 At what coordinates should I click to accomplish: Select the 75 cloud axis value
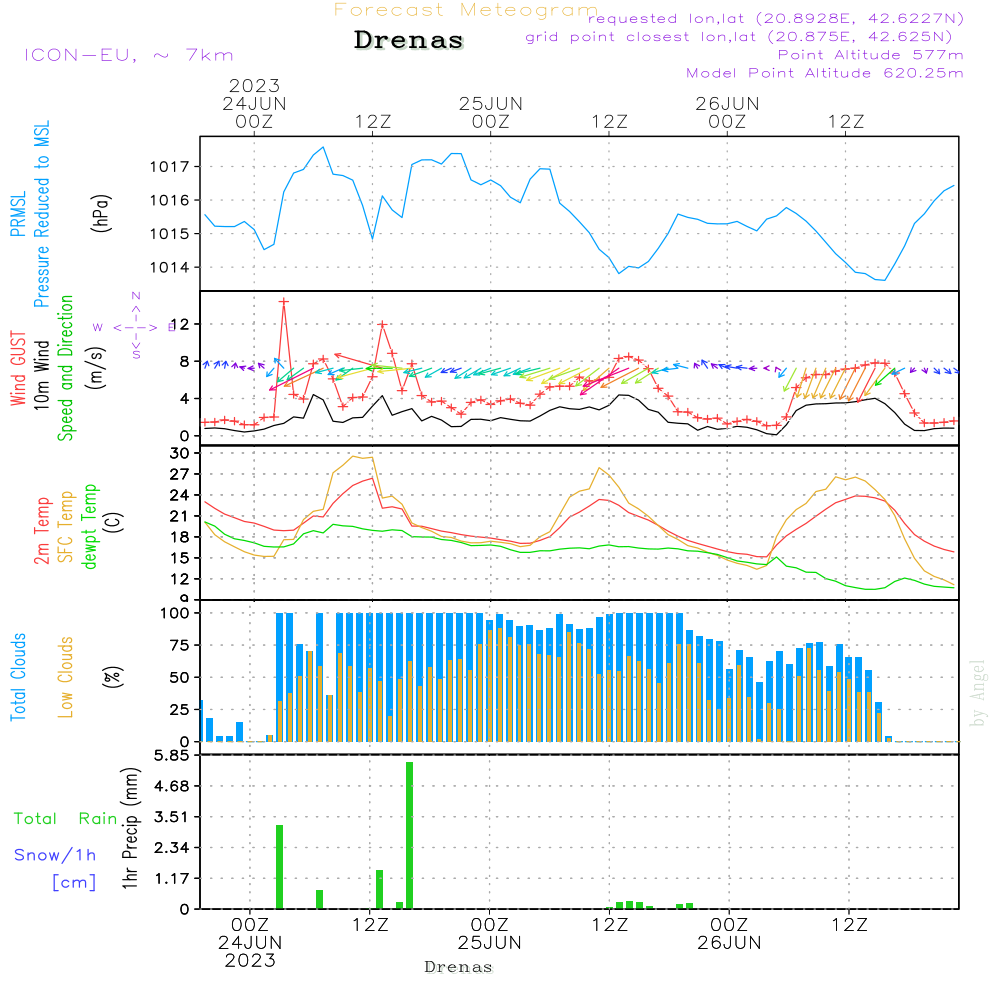click(179, 645)
